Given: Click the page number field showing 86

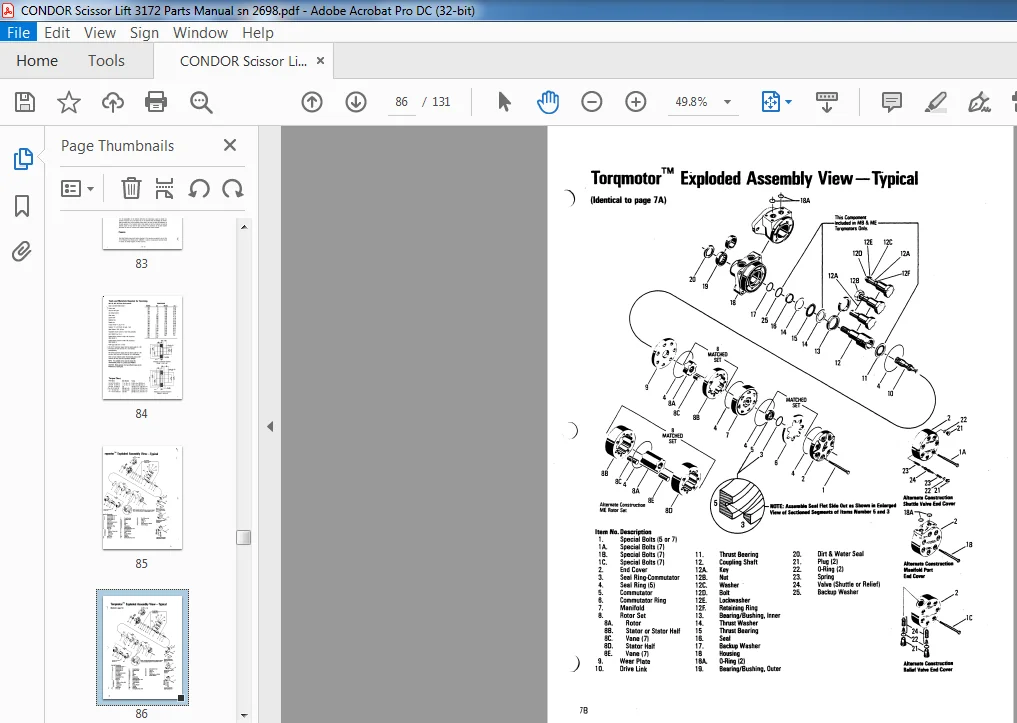Looking at the screenshot, I should click(x=401, y=102).
